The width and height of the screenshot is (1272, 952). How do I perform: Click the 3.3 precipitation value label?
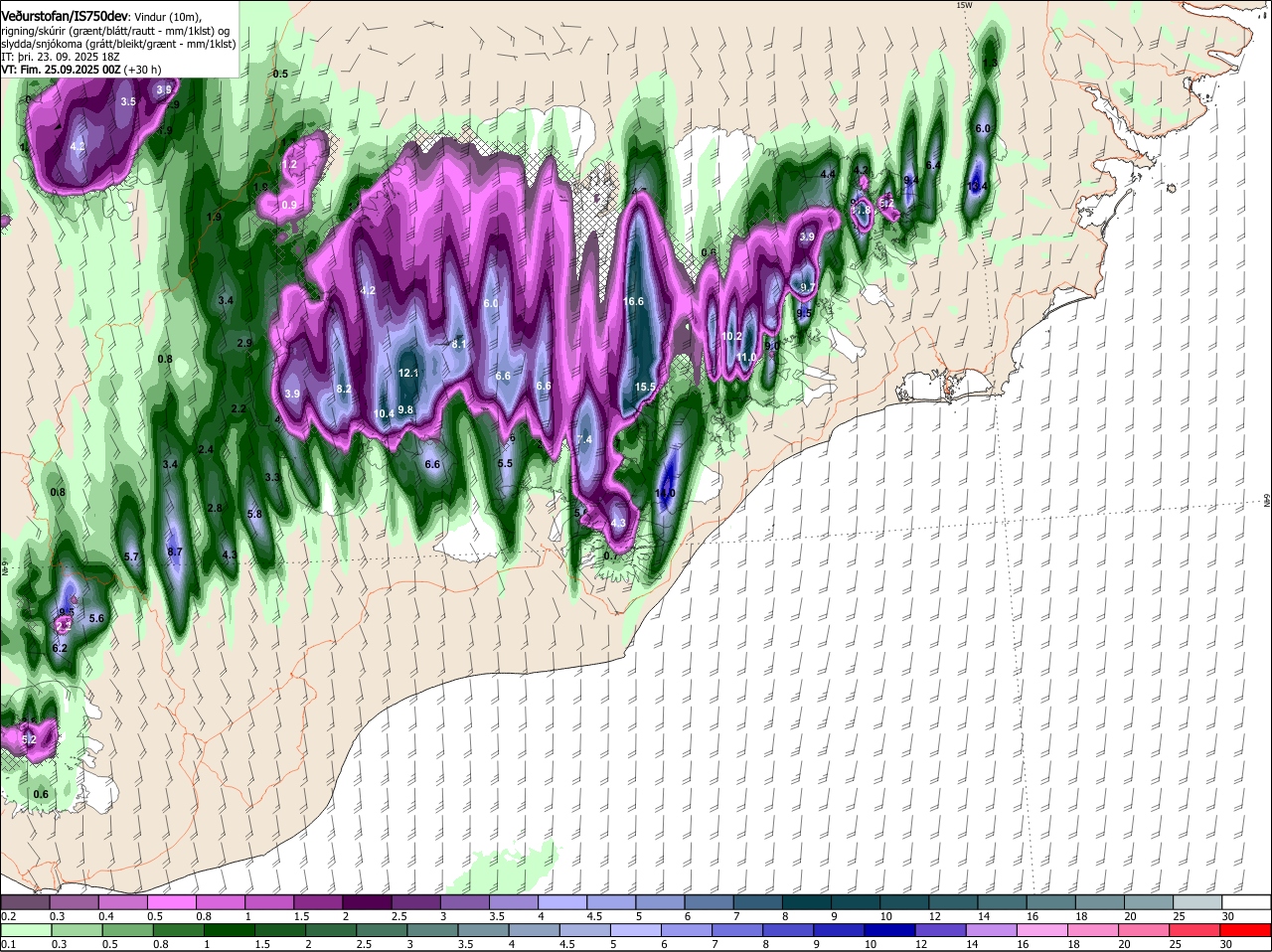272,477
